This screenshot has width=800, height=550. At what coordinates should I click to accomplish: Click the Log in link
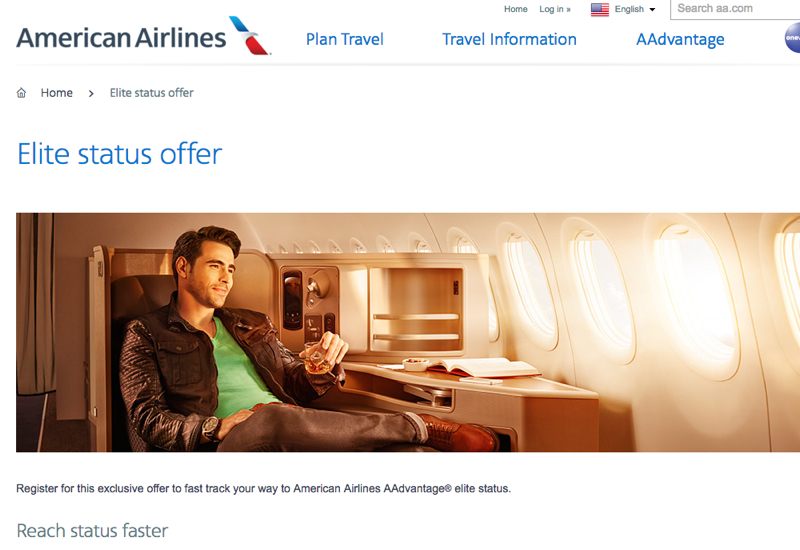[555, 9]
